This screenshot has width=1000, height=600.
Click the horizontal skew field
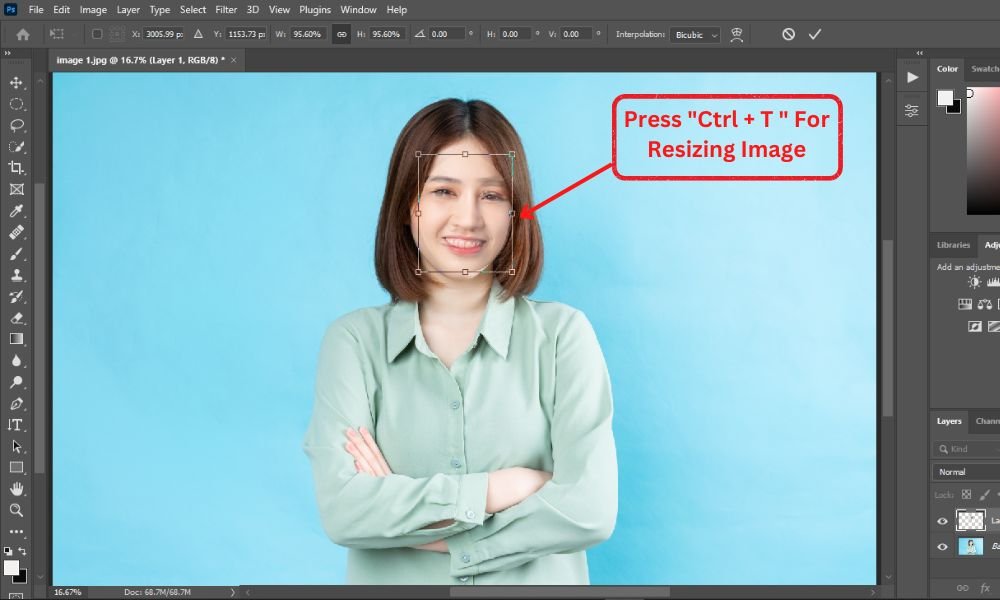[515, 34]
